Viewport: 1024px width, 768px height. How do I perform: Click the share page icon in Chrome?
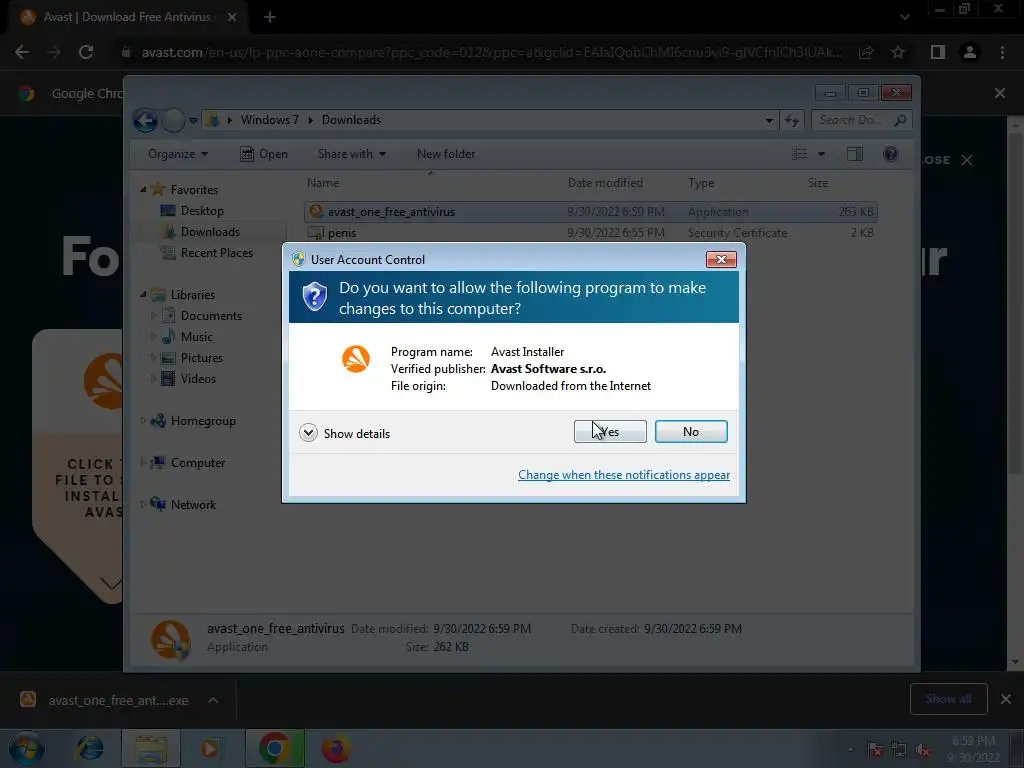(866, 52)
